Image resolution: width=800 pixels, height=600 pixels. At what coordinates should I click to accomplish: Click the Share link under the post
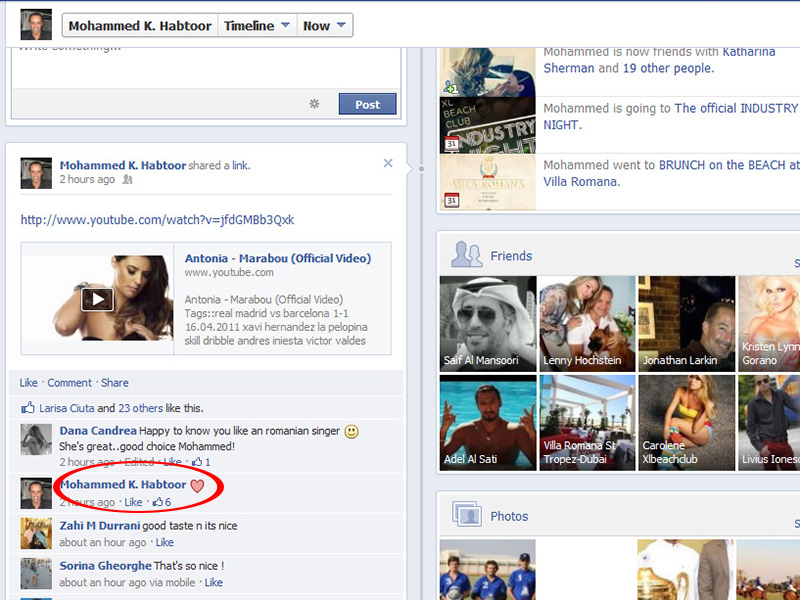[114, 383]
